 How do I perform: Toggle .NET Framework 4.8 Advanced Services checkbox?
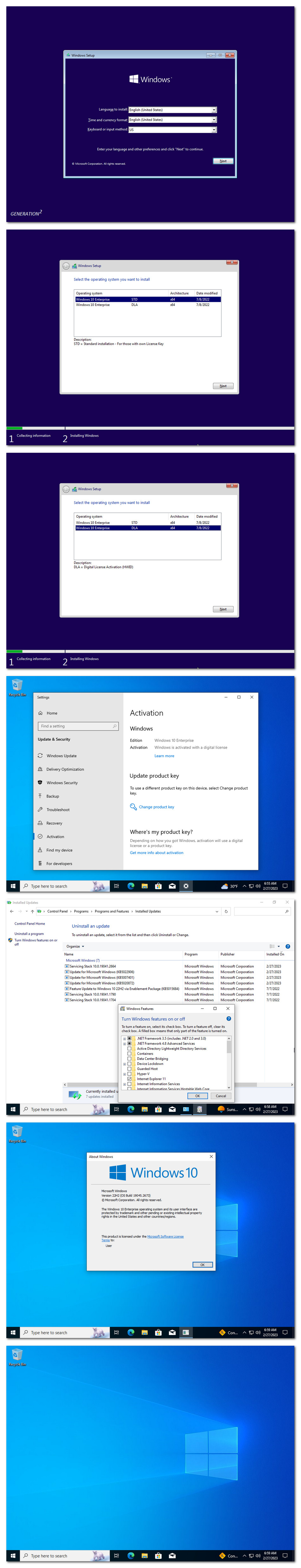coord(129,1043)
